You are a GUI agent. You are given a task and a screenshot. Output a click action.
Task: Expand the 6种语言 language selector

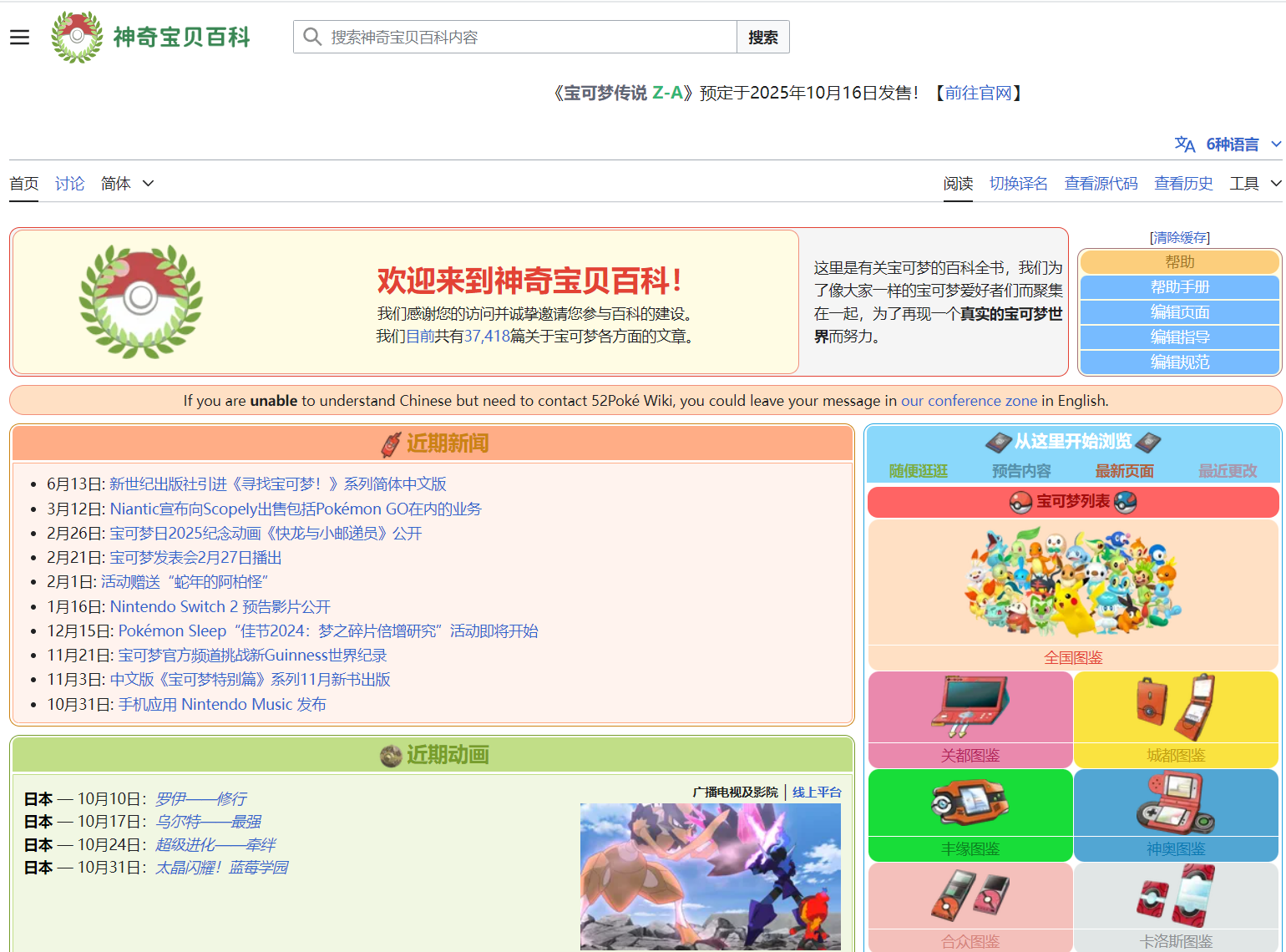[x=1228, y=144]
